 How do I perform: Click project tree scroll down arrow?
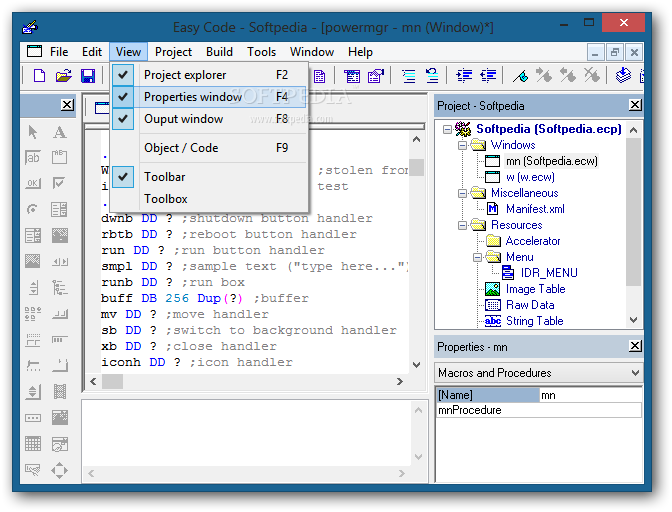tap(633, 320)
